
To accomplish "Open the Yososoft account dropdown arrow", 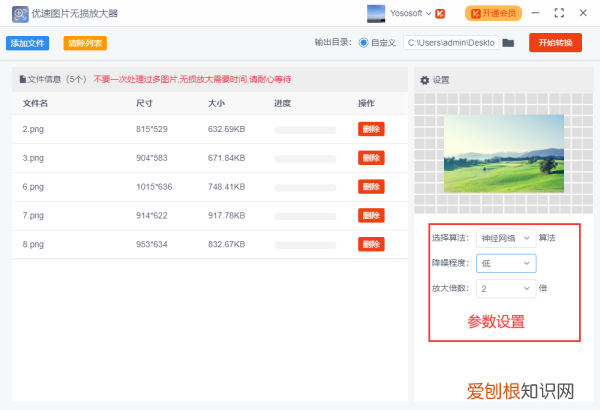I will point(429,14).
